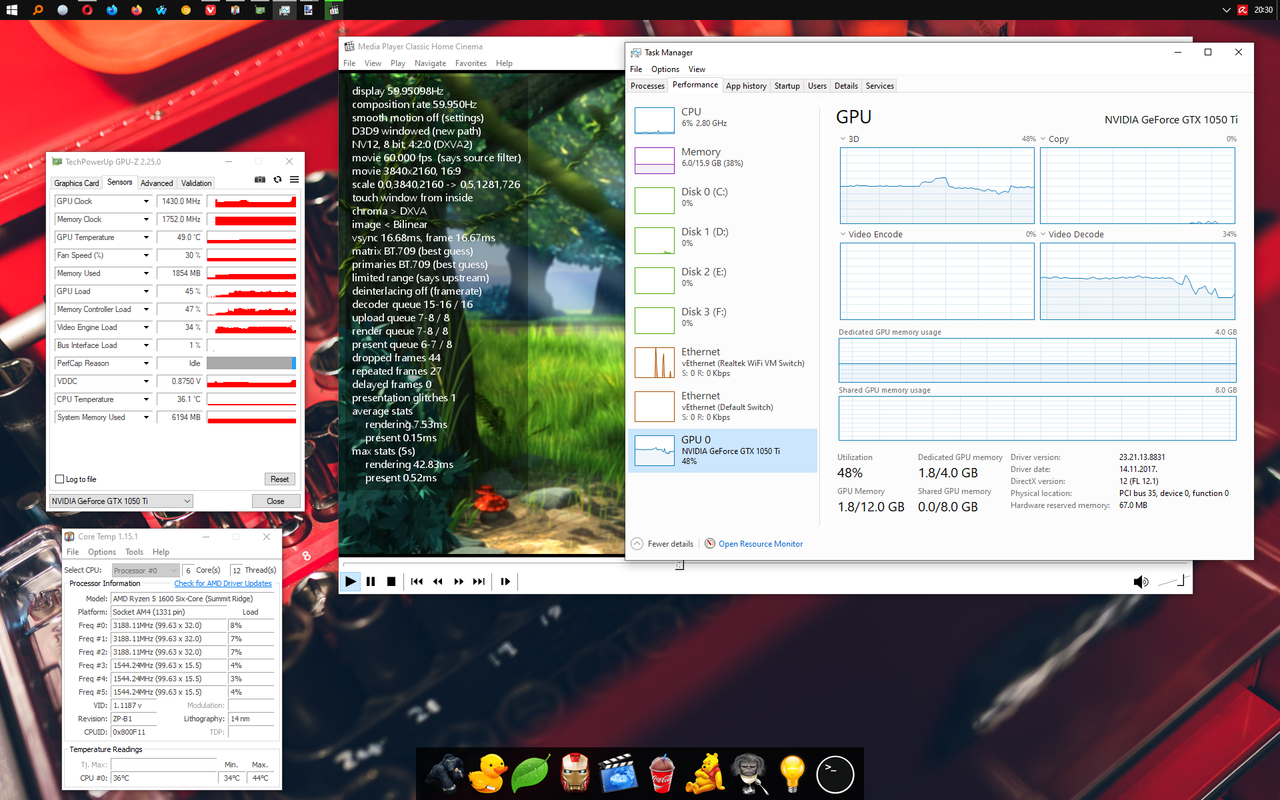Click the 20:30 clock in system tray
The image size is (1280, 800).
pyautogui.click(x=1265, y=10)
